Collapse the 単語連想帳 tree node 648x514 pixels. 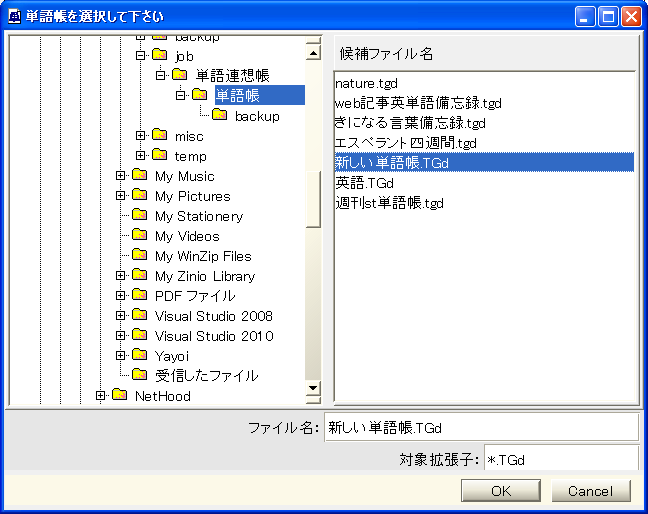(x=160, y=75)
